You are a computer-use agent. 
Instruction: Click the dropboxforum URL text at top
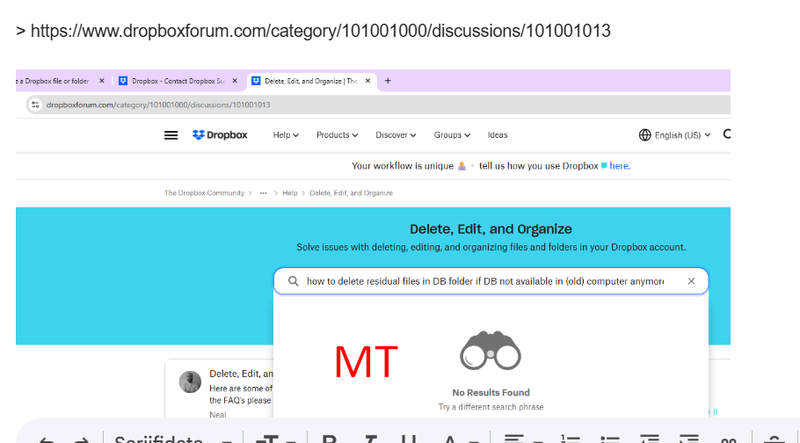[x=320, y=31]
